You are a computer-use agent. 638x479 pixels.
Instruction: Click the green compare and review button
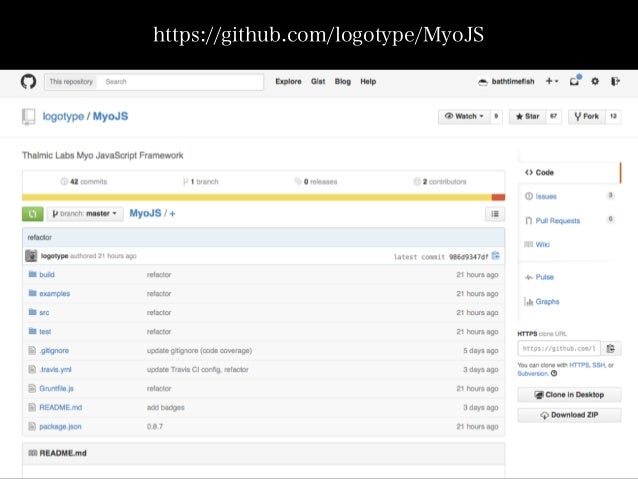click(x=33, y=214)
